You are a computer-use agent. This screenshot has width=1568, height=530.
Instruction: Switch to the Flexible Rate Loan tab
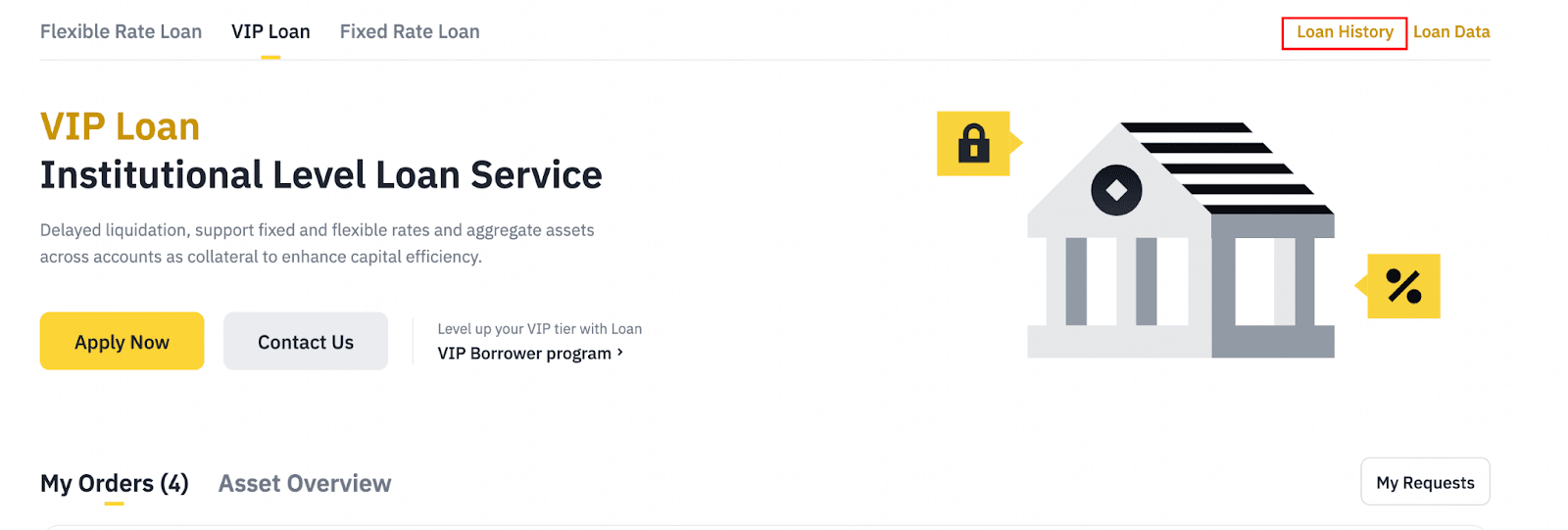(121, 31)
